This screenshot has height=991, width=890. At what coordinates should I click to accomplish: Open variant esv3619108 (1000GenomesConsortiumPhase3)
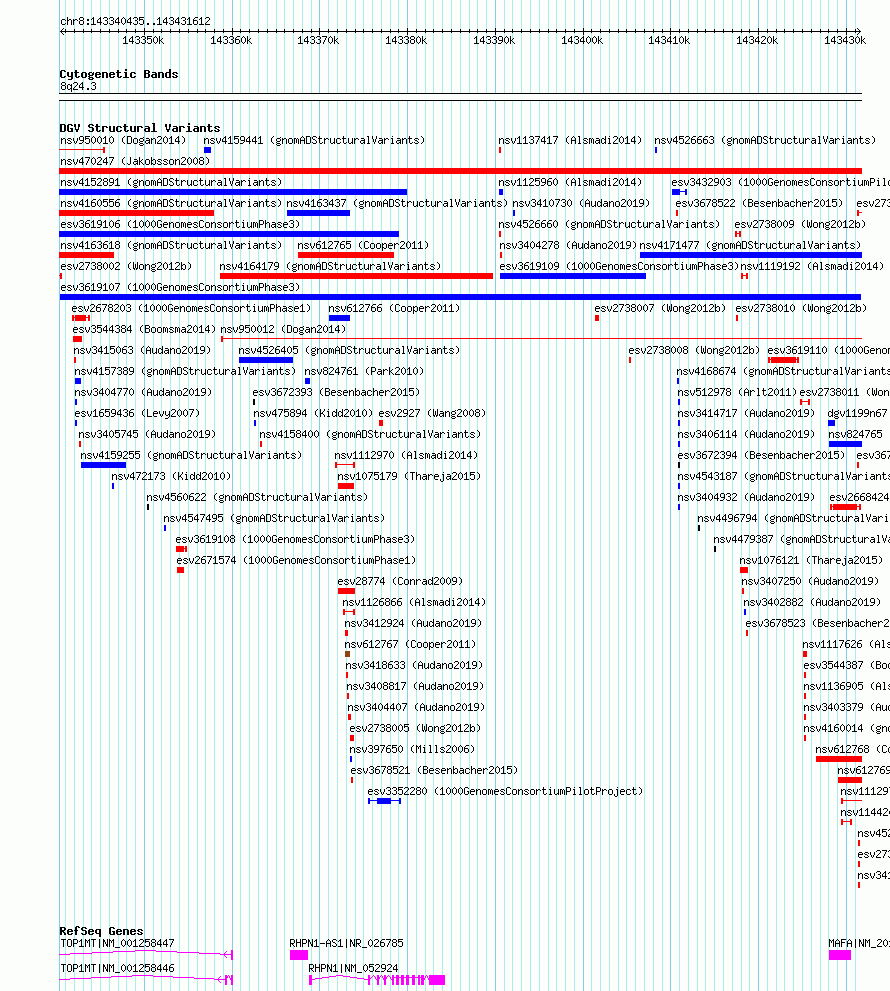point(296,539)
